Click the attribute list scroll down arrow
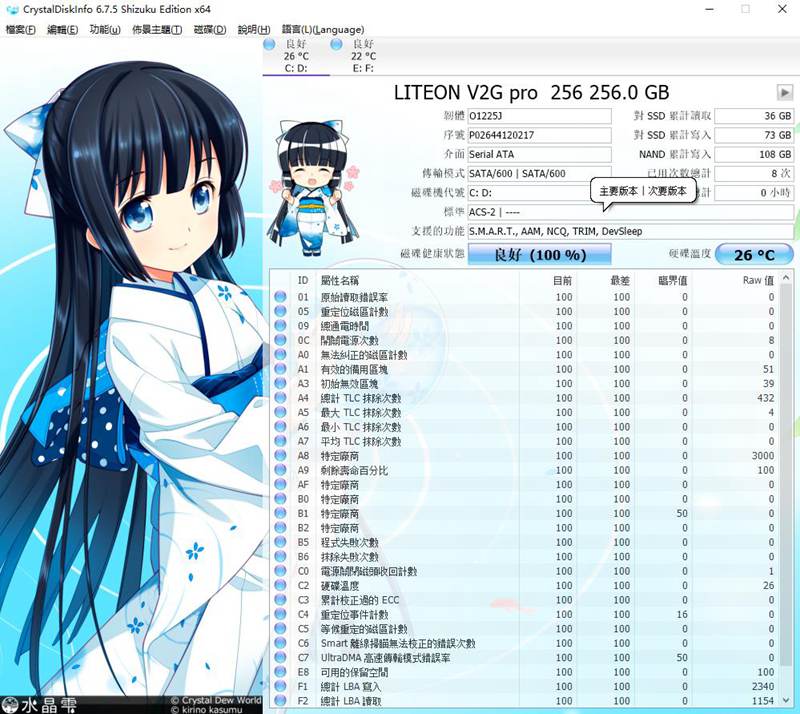The width and height of the screenshot is (800, 714). [786, 700]
